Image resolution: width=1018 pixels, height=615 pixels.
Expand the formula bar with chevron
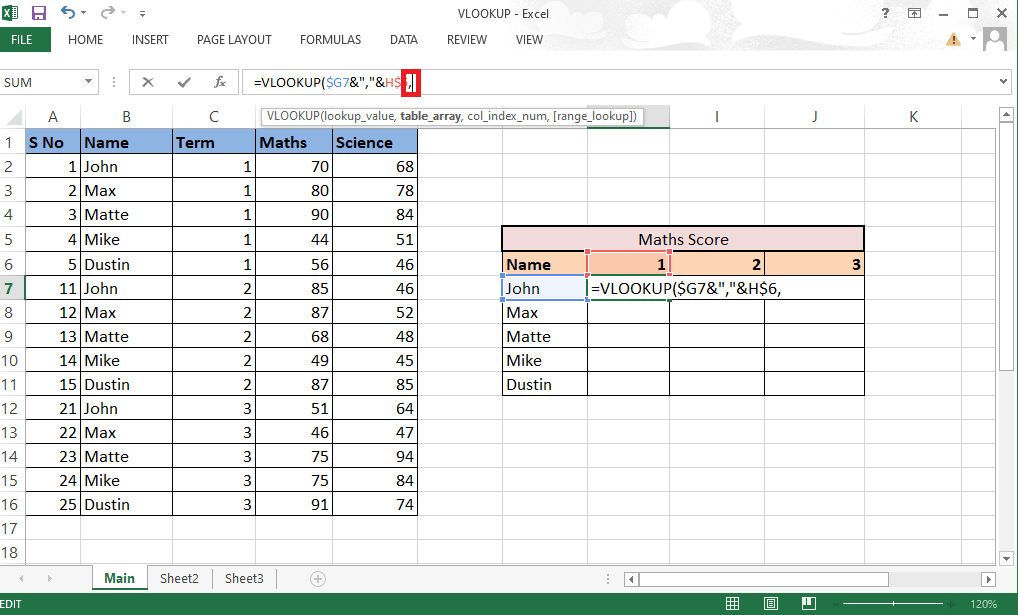[1004, 82]
